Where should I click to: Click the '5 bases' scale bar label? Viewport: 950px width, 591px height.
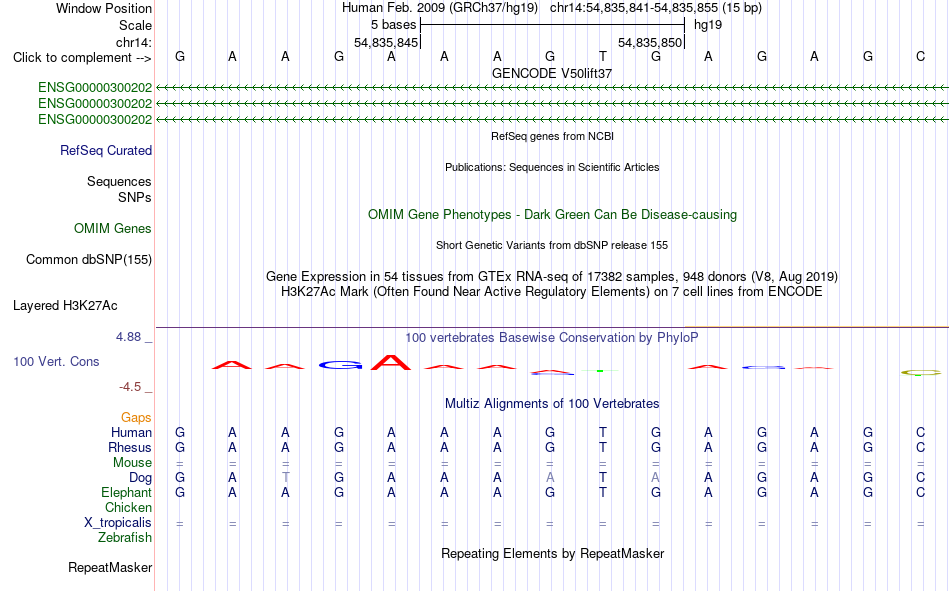[x=393, y=25]
